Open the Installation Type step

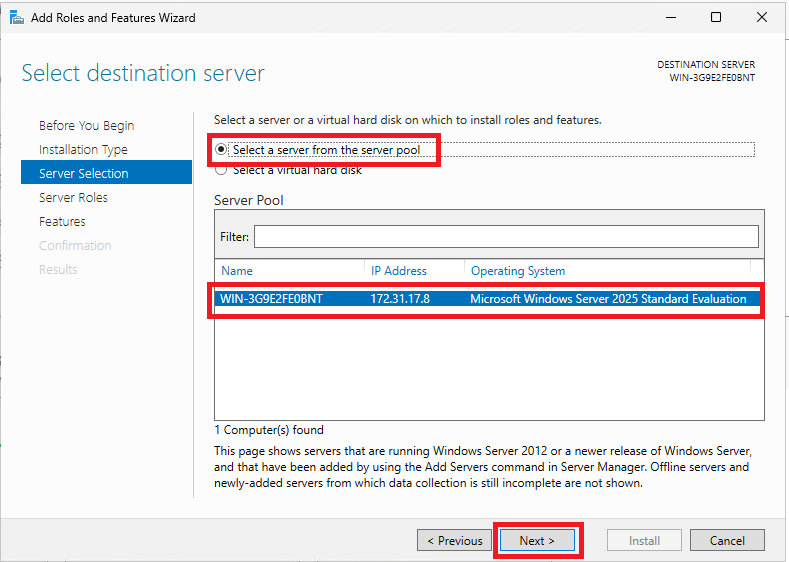[x=83, y=149]
